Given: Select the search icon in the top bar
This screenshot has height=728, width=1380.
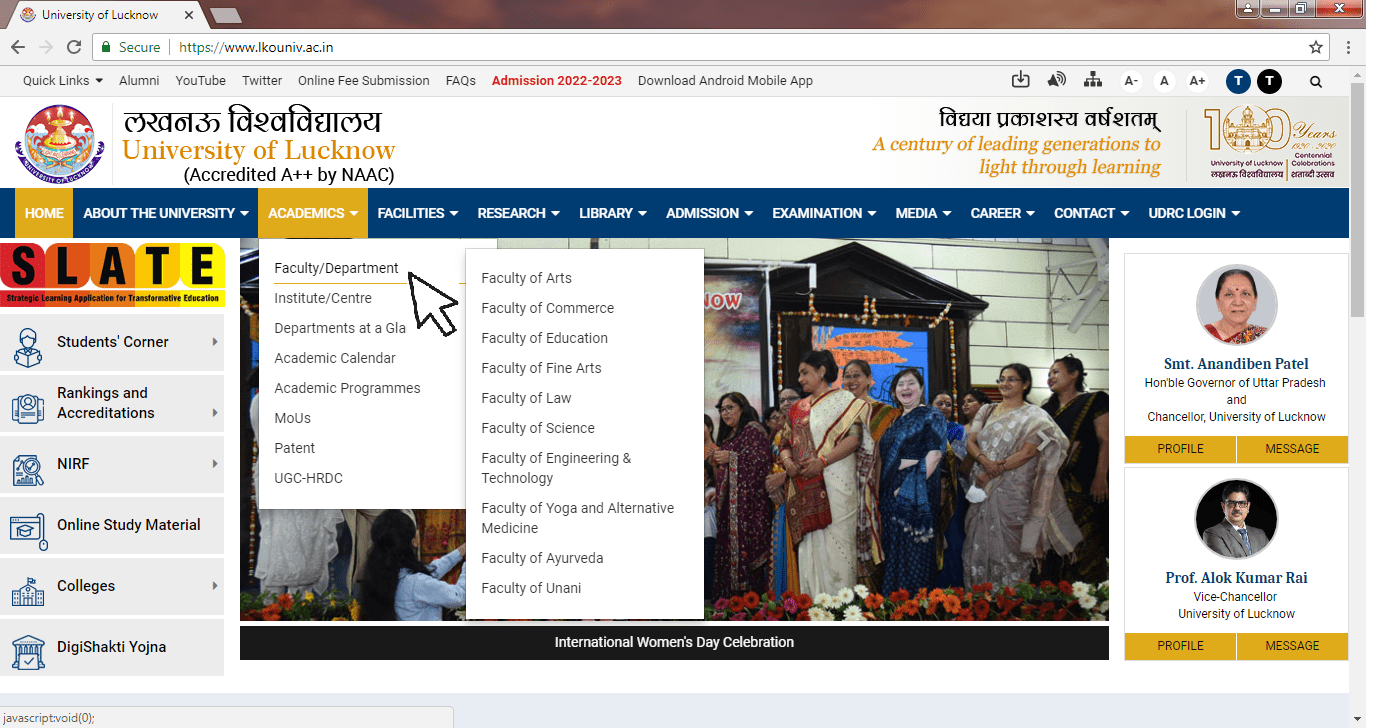Looking at the screenshot, I should [x=1316, y=81].
